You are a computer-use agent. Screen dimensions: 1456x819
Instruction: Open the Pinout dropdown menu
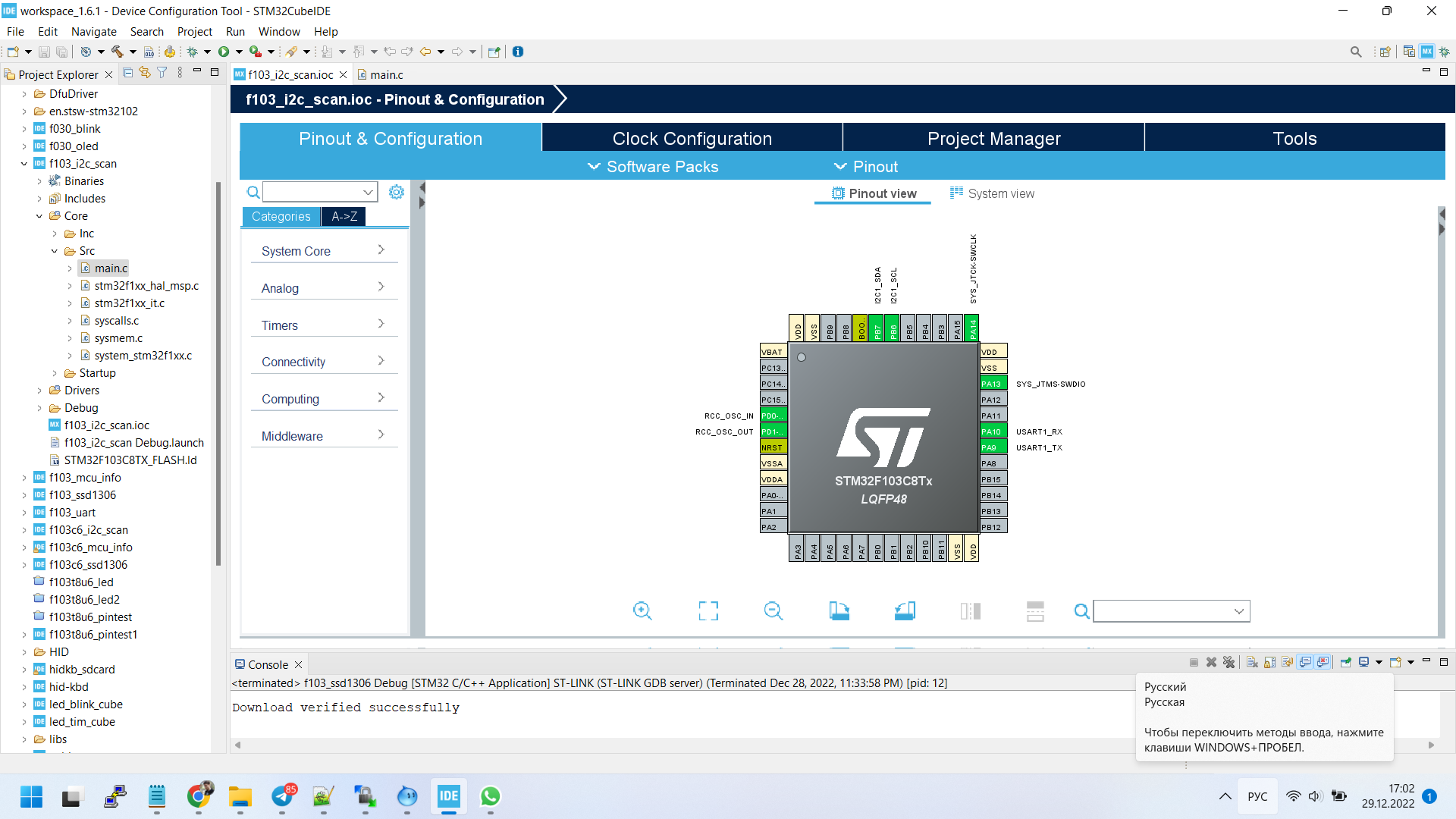pyautogui.click(x=866, y=167)
